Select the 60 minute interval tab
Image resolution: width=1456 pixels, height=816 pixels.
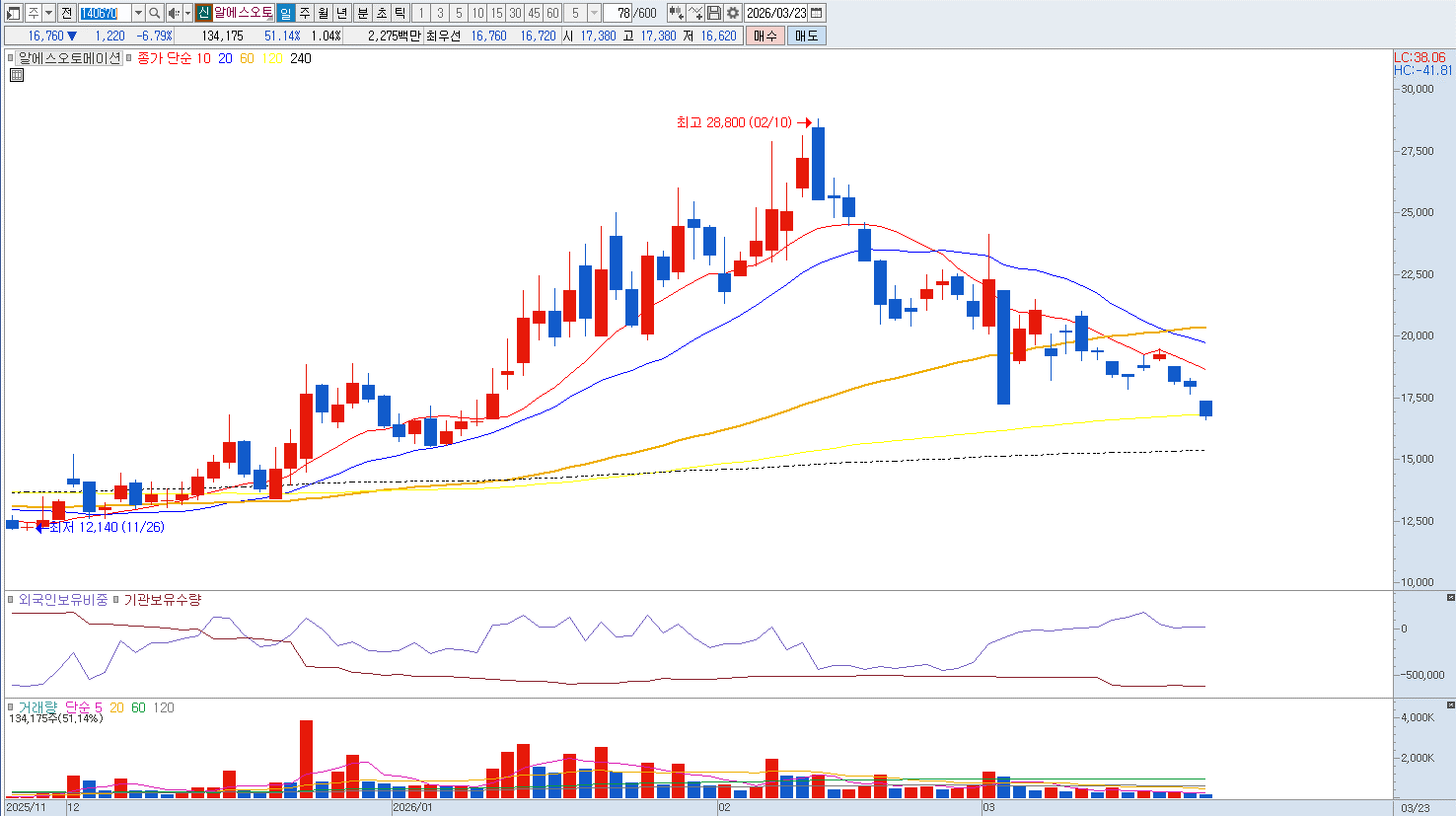coord(552,13)
